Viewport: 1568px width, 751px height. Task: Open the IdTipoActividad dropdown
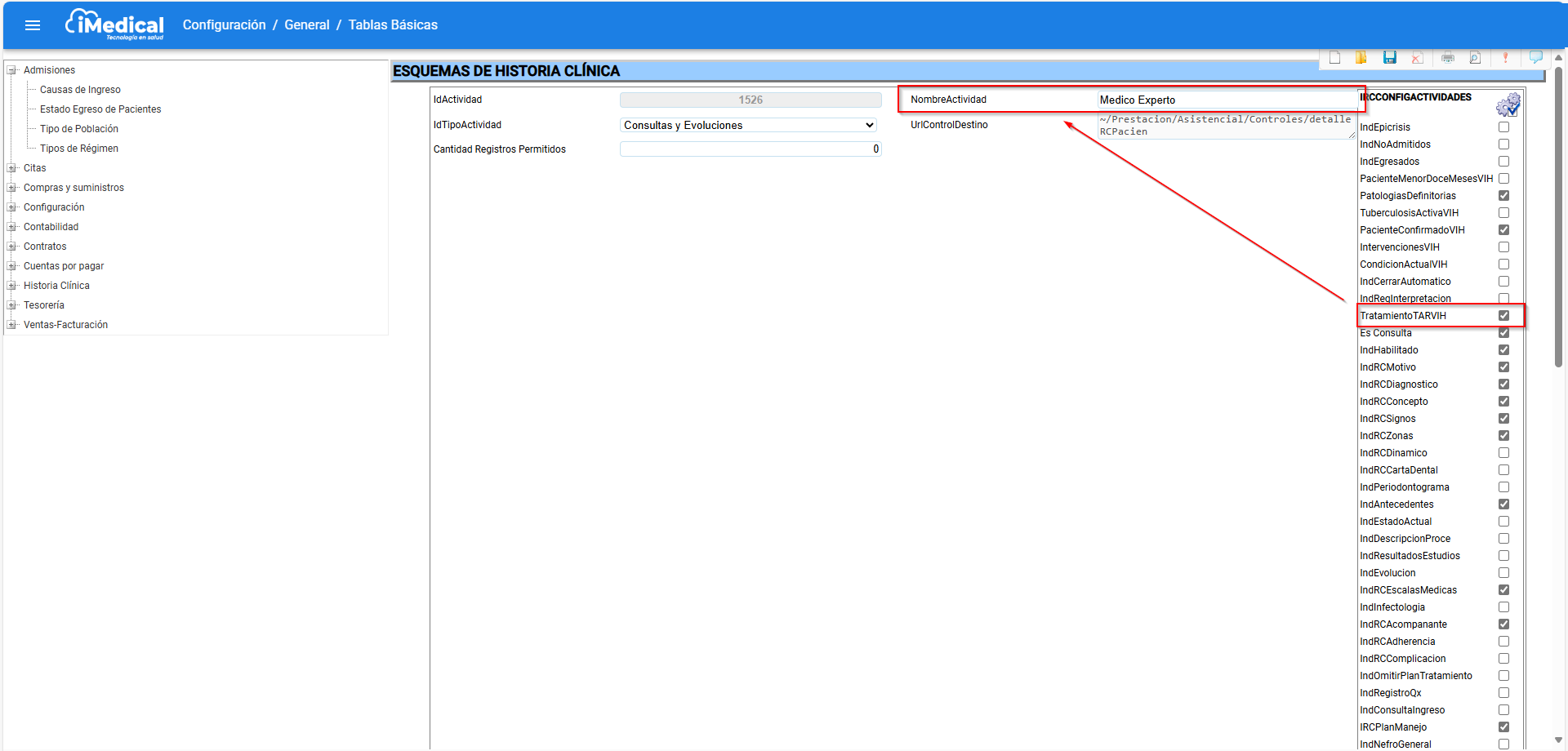click(747, 125)
